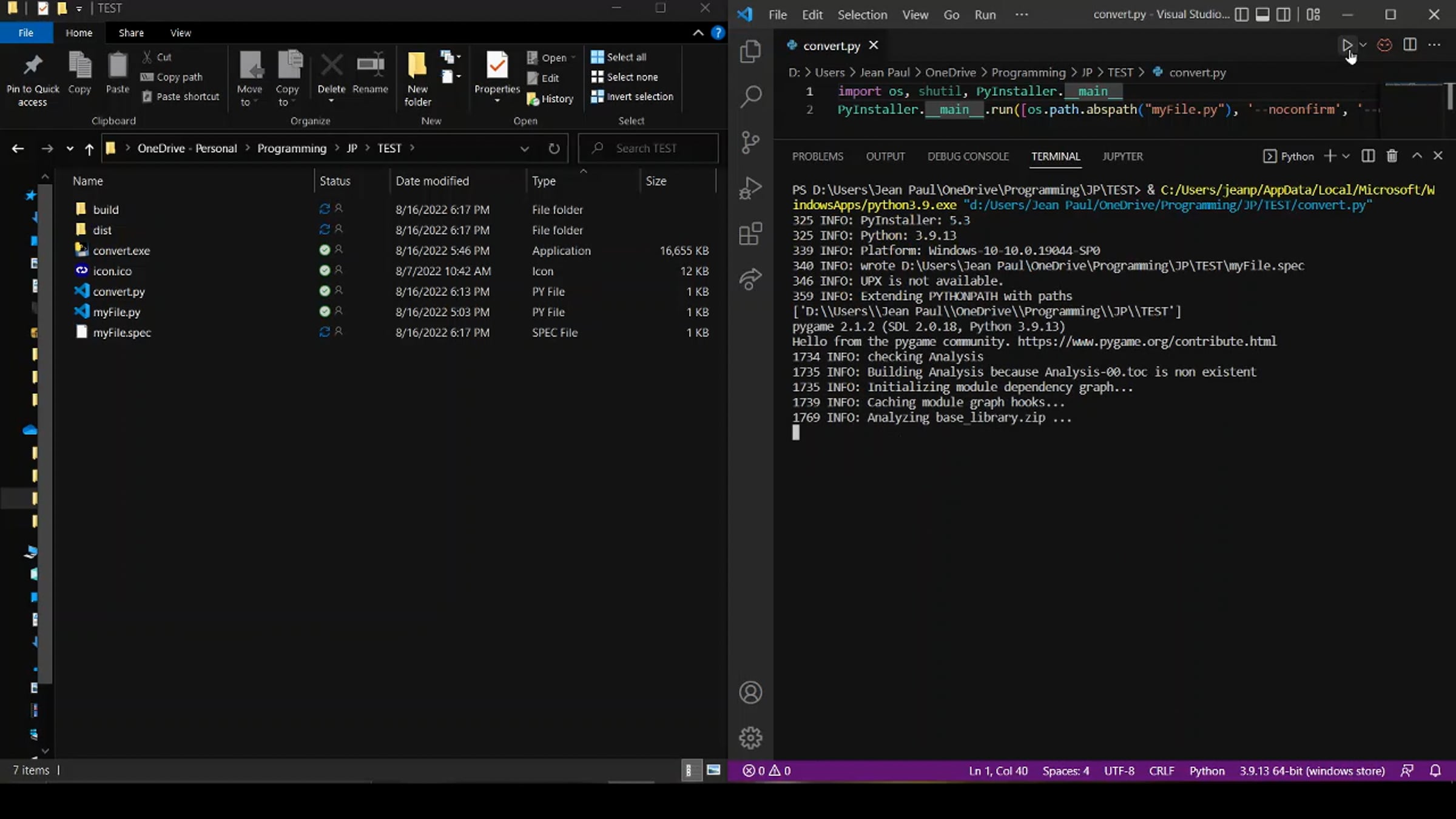Open notifications bell in status bar

click(x=1435, y=770)
